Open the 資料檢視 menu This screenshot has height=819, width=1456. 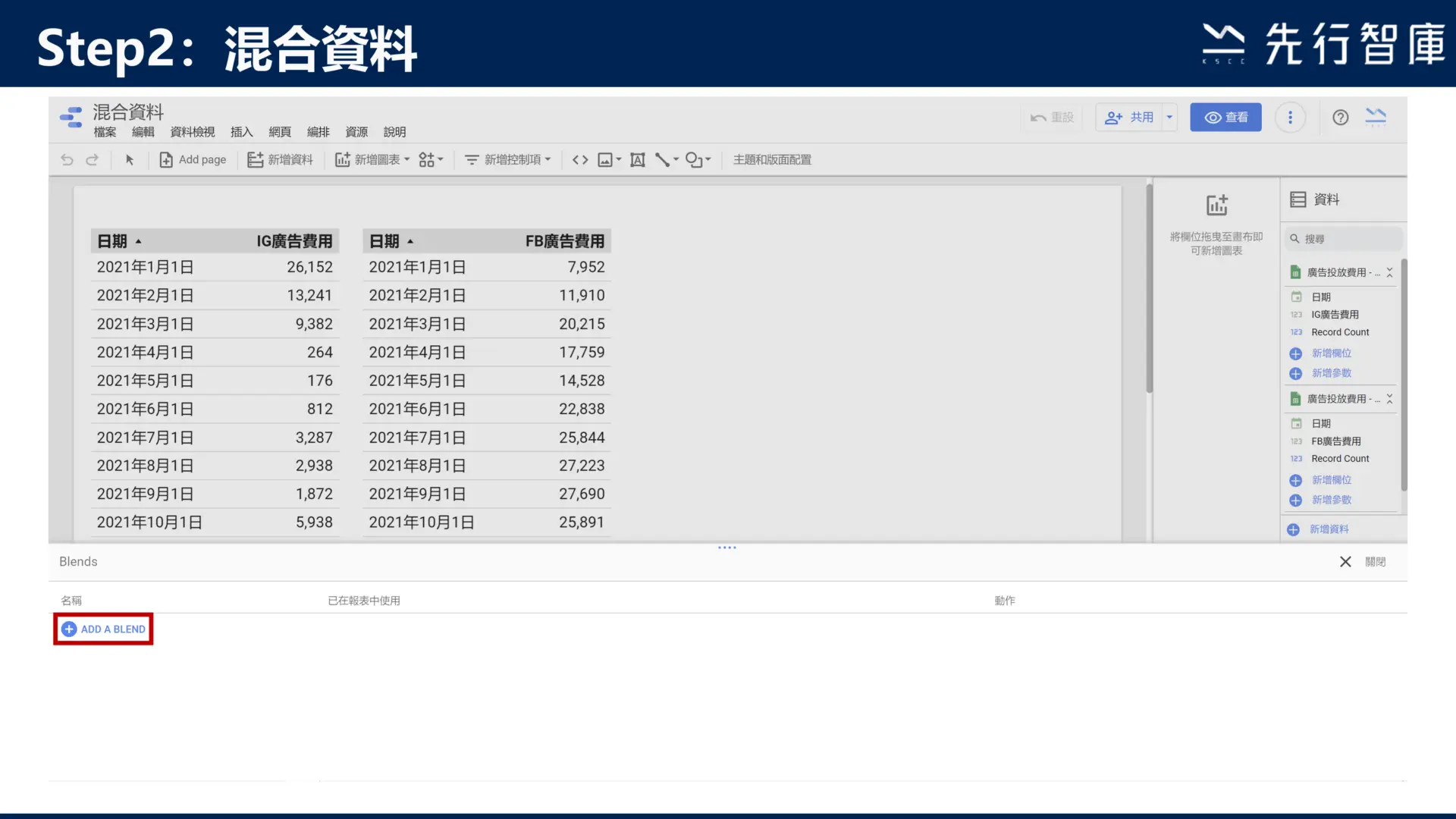pyautogui.click(x=193, y=132)
